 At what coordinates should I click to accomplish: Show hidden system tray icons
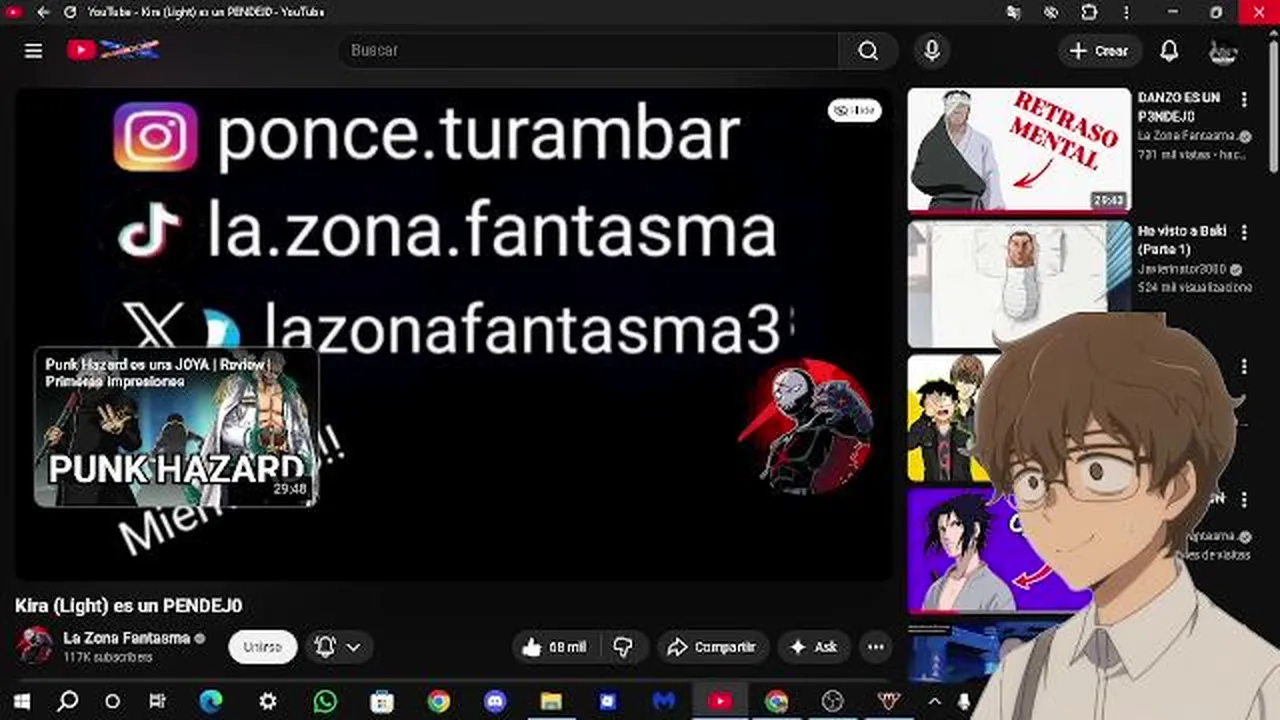coord(934,701)
